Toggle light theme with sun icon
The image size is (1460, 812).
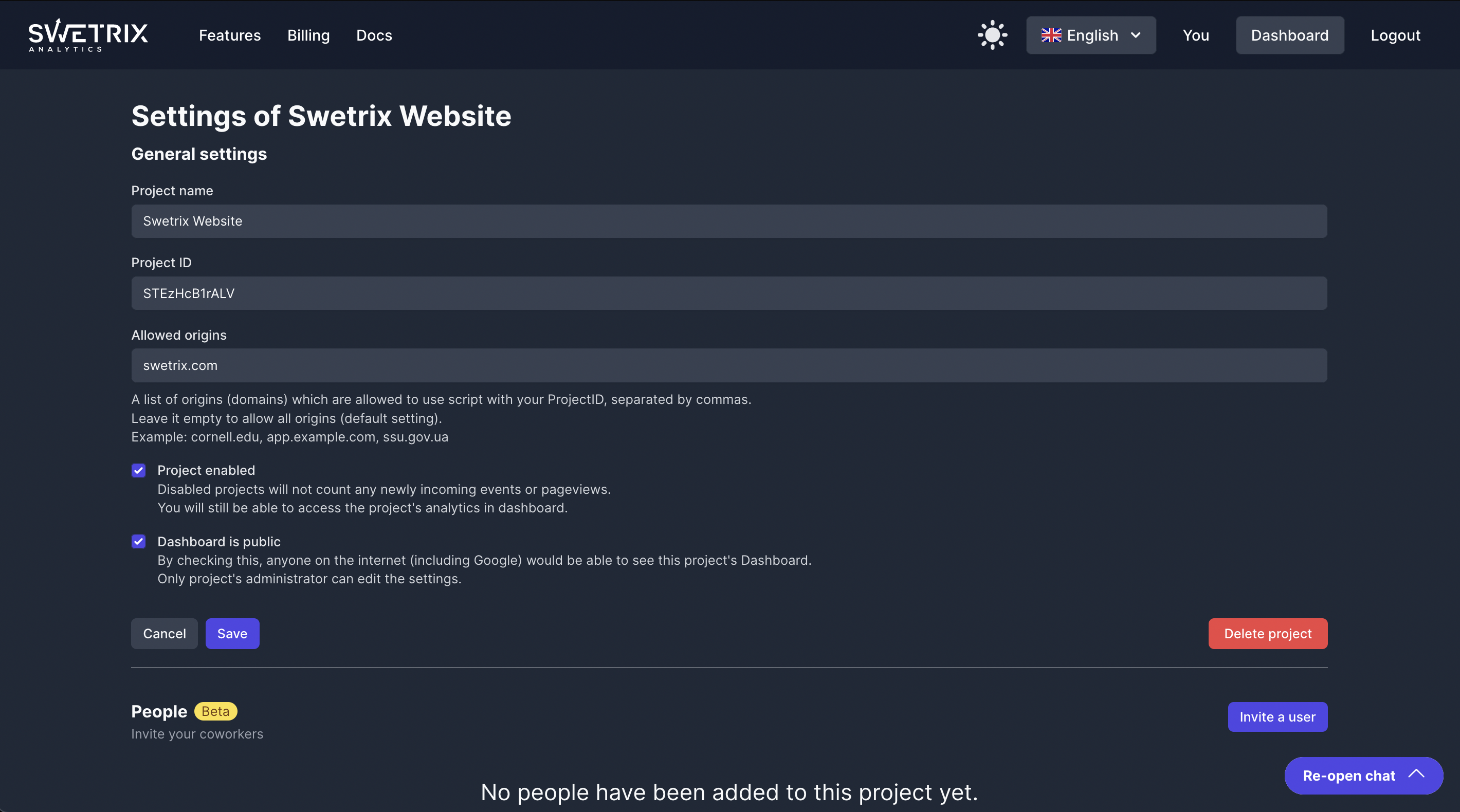pyautogui.click(x=992, y=35)
